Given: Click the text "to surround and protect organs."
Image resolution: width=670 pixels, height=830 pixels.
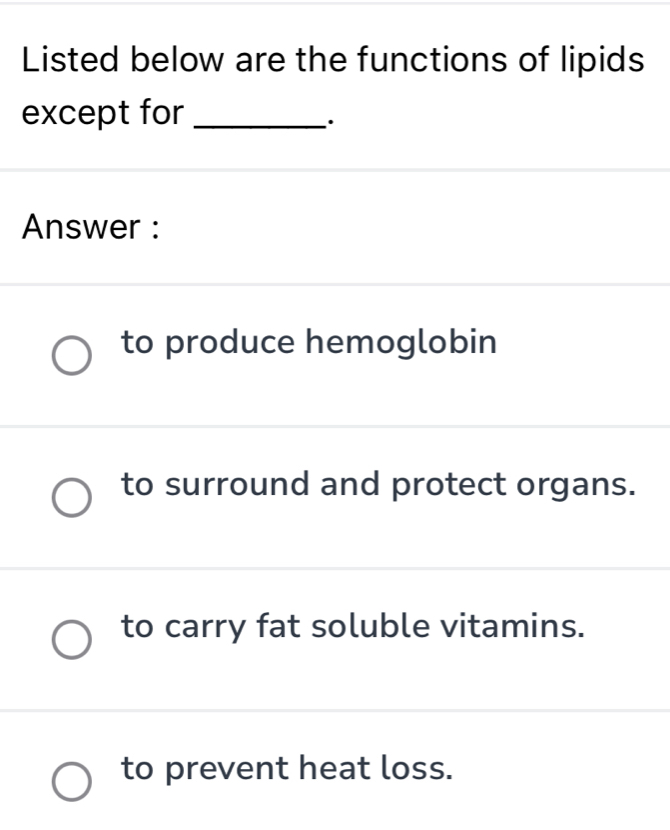Looking at the screenshot, I should 376,485.
